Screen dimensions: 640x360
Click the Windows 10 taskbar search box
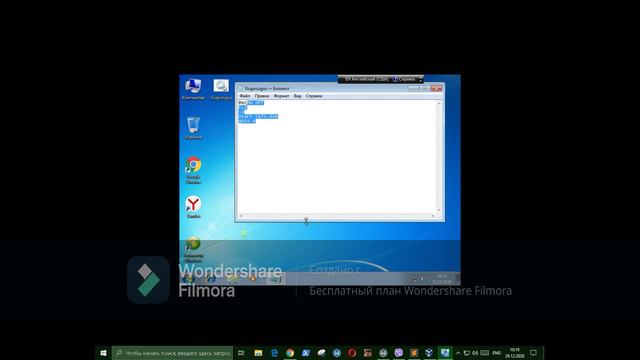click(173, 353)
